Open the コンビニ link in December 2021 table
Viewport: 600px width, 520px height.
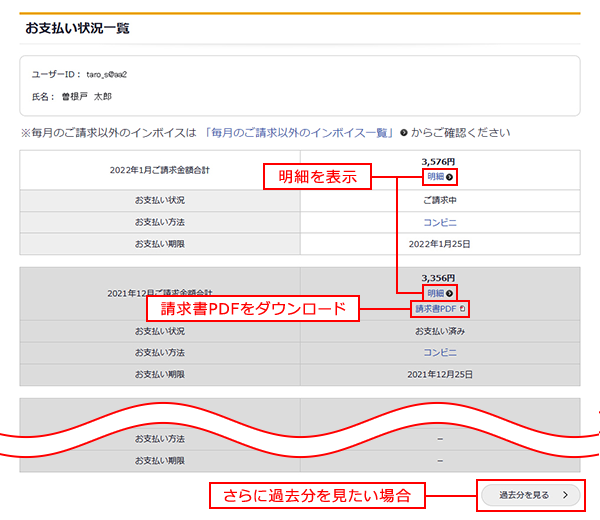click(440, 353)
